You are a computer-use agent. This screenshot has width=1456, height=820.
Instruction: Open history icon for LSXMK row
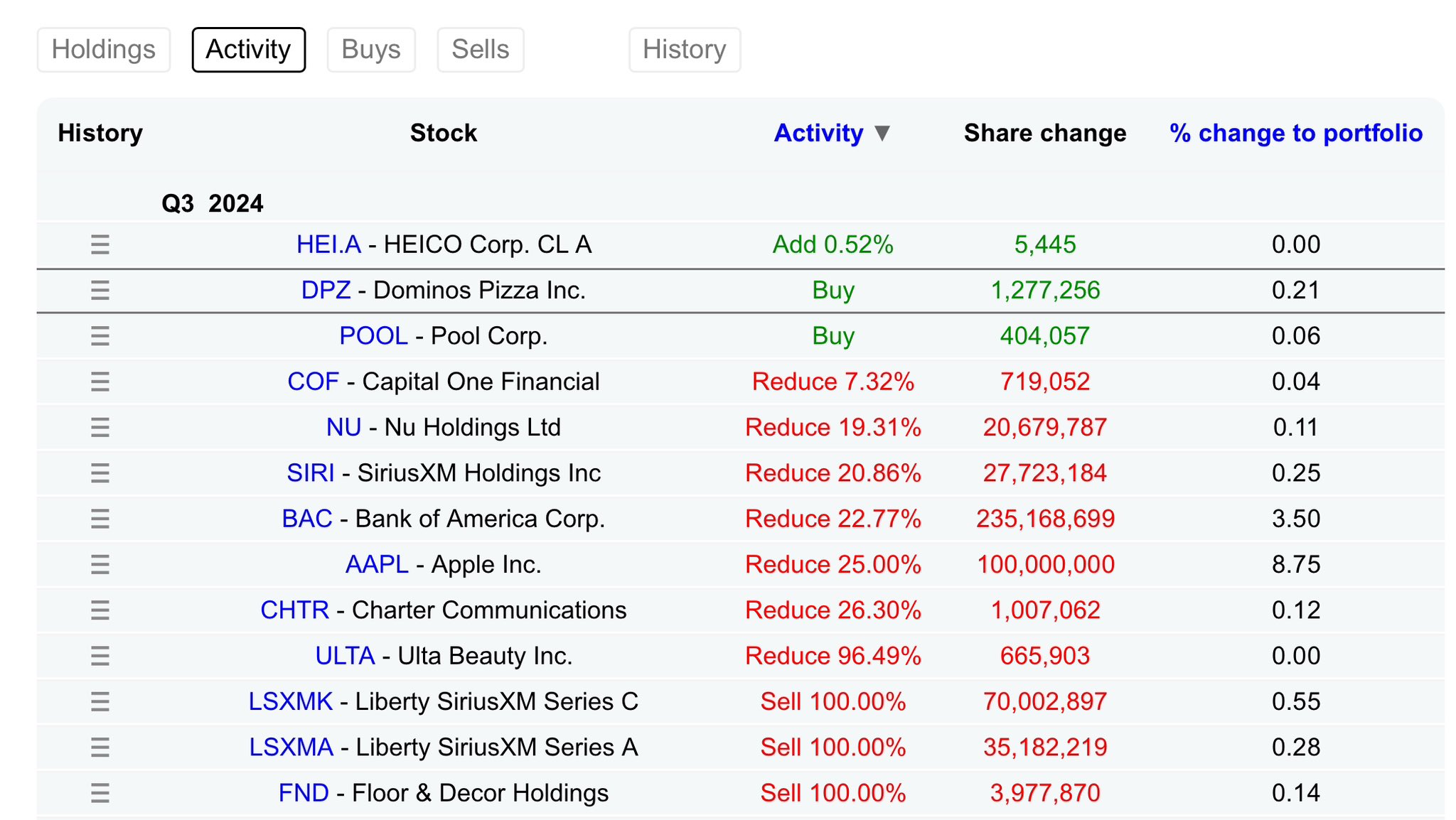pyautogui.click(x=100, y=701)
